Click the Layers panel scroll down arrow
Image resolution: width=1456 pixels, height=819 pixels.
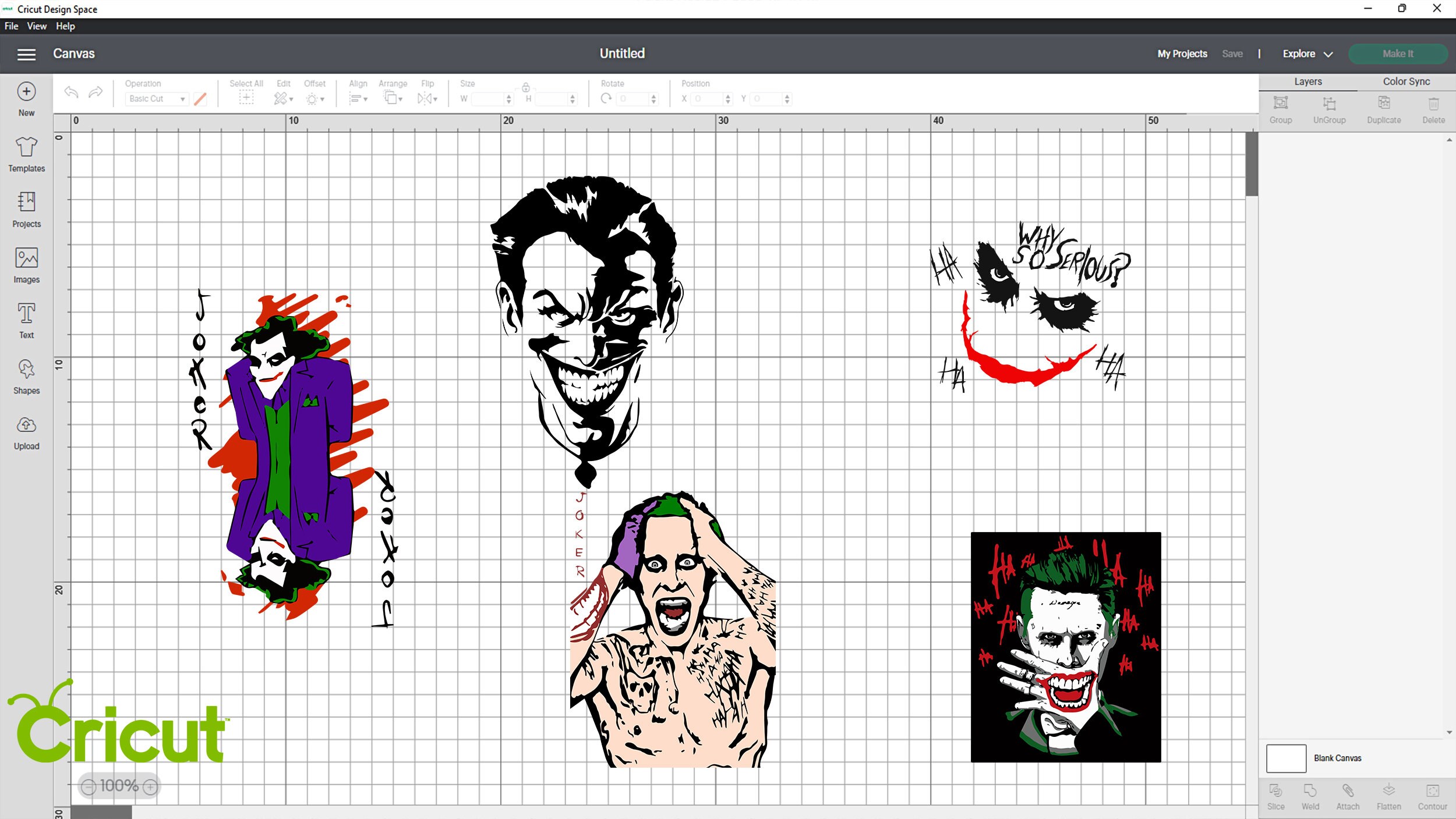1449,732
